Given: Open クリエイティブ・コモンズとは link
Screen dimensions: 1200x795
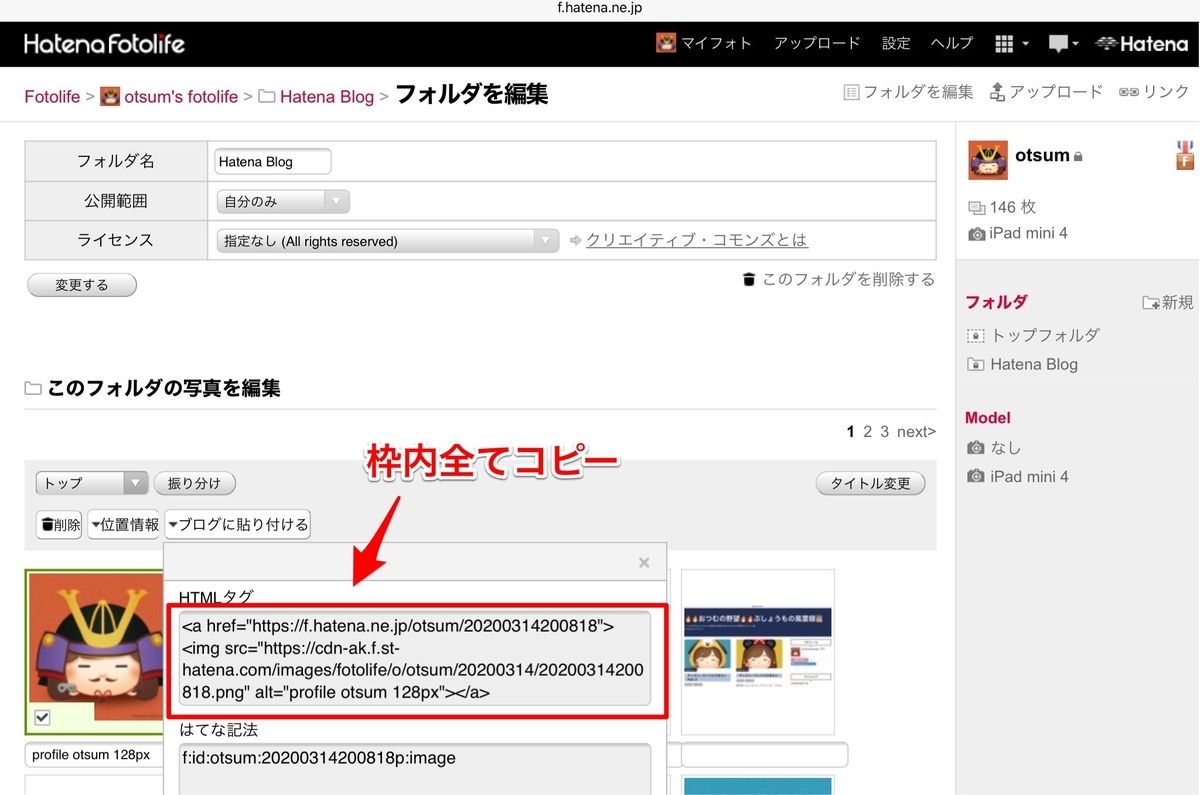Looking at the screenshot, I should point(697,240).
